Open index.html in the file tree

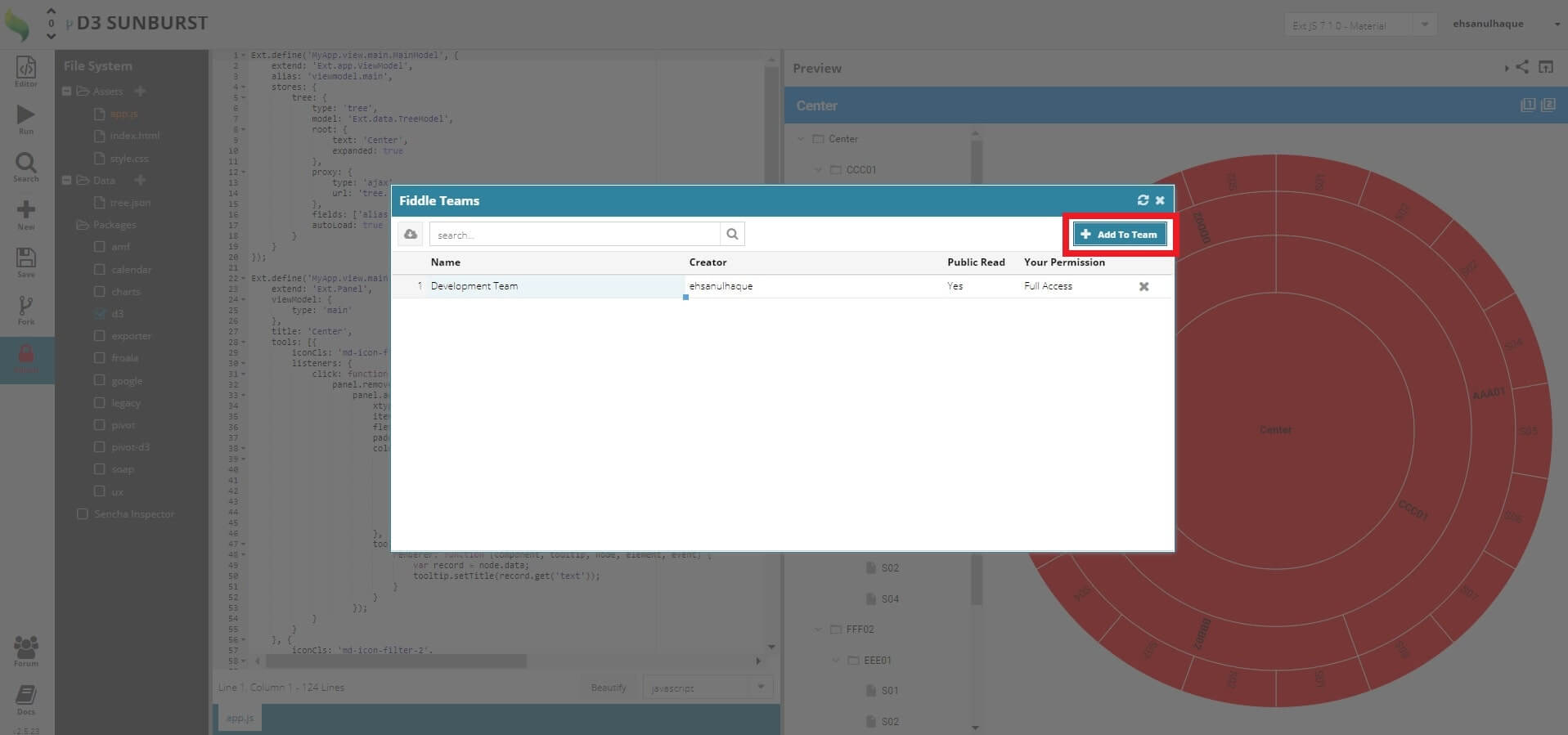tap(134, 136)
